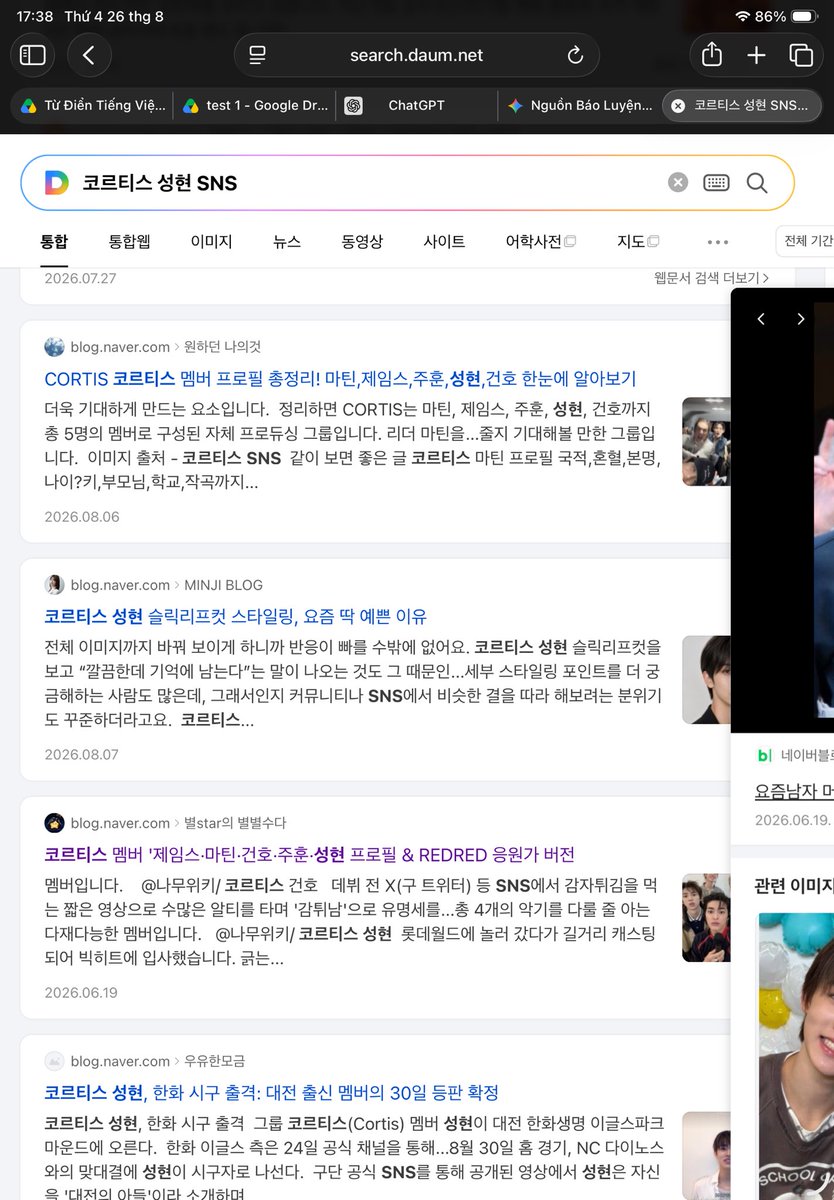
Task: Switch to Nguồn Báo Luyện tab
Action: [x=580, y=105]
